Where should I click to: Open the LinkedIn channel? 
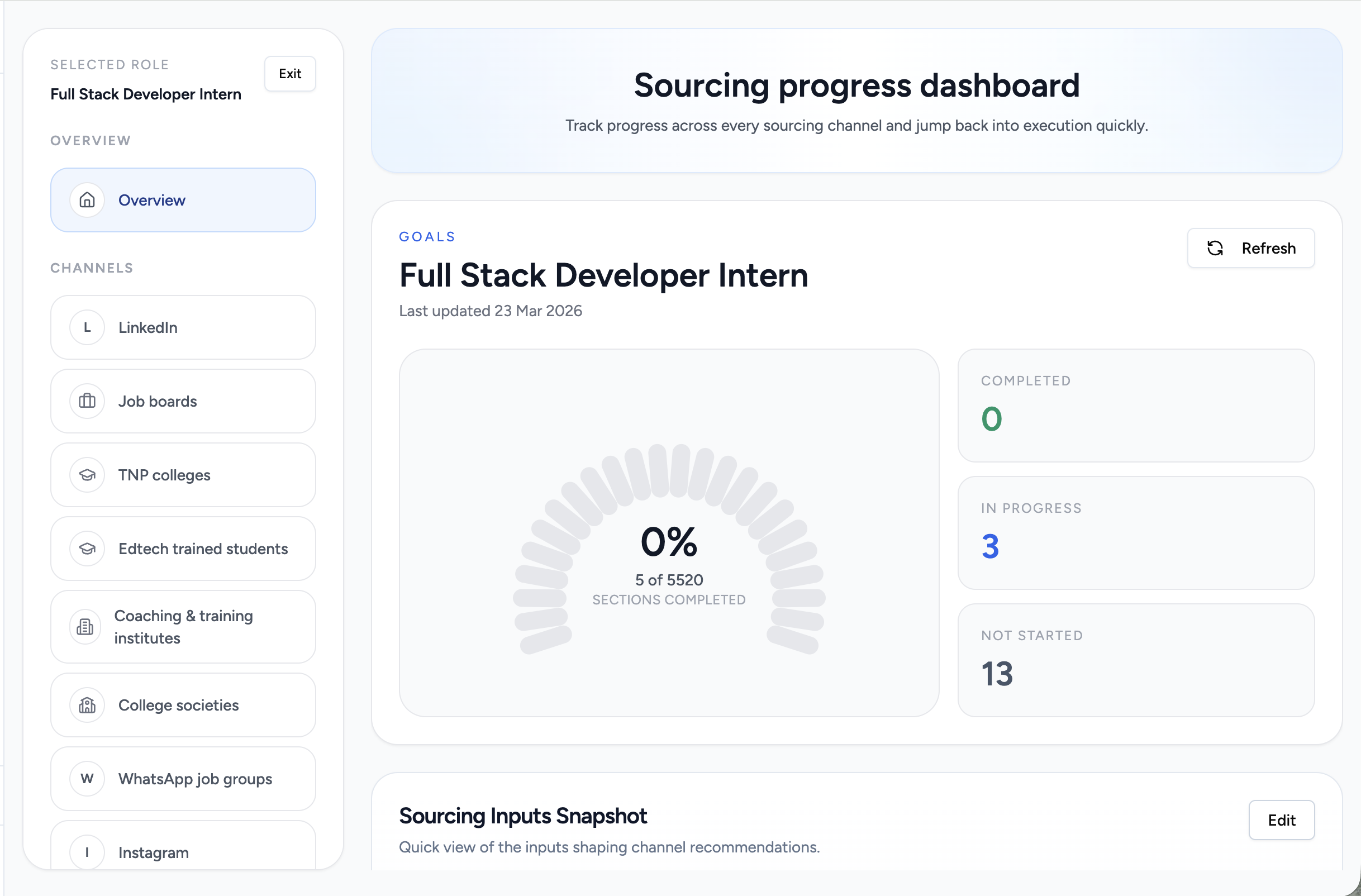pyautogui.click(x=183, y=328)
